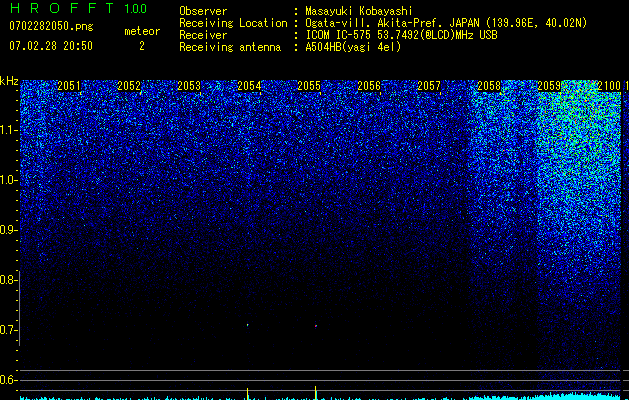
Task: Click the 2059 time marker
Action: click(x=549, y=86)
